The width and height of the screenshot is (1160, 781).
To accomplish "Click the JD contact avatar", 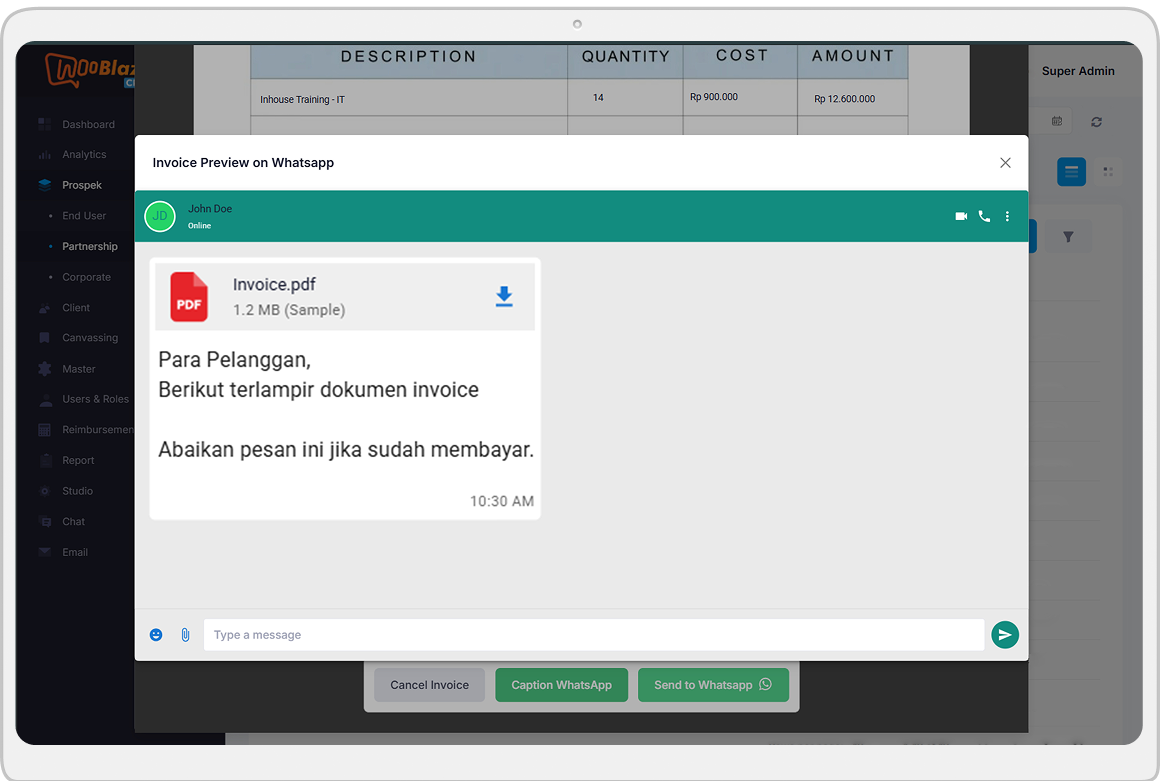I will click(160, 216).
